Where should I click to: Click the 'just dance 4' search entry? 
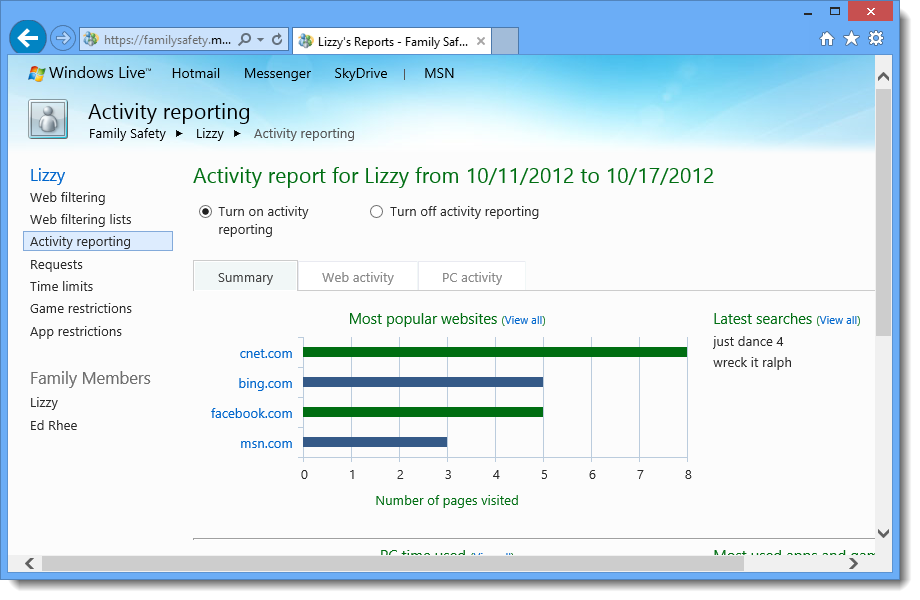pos(748,341)
